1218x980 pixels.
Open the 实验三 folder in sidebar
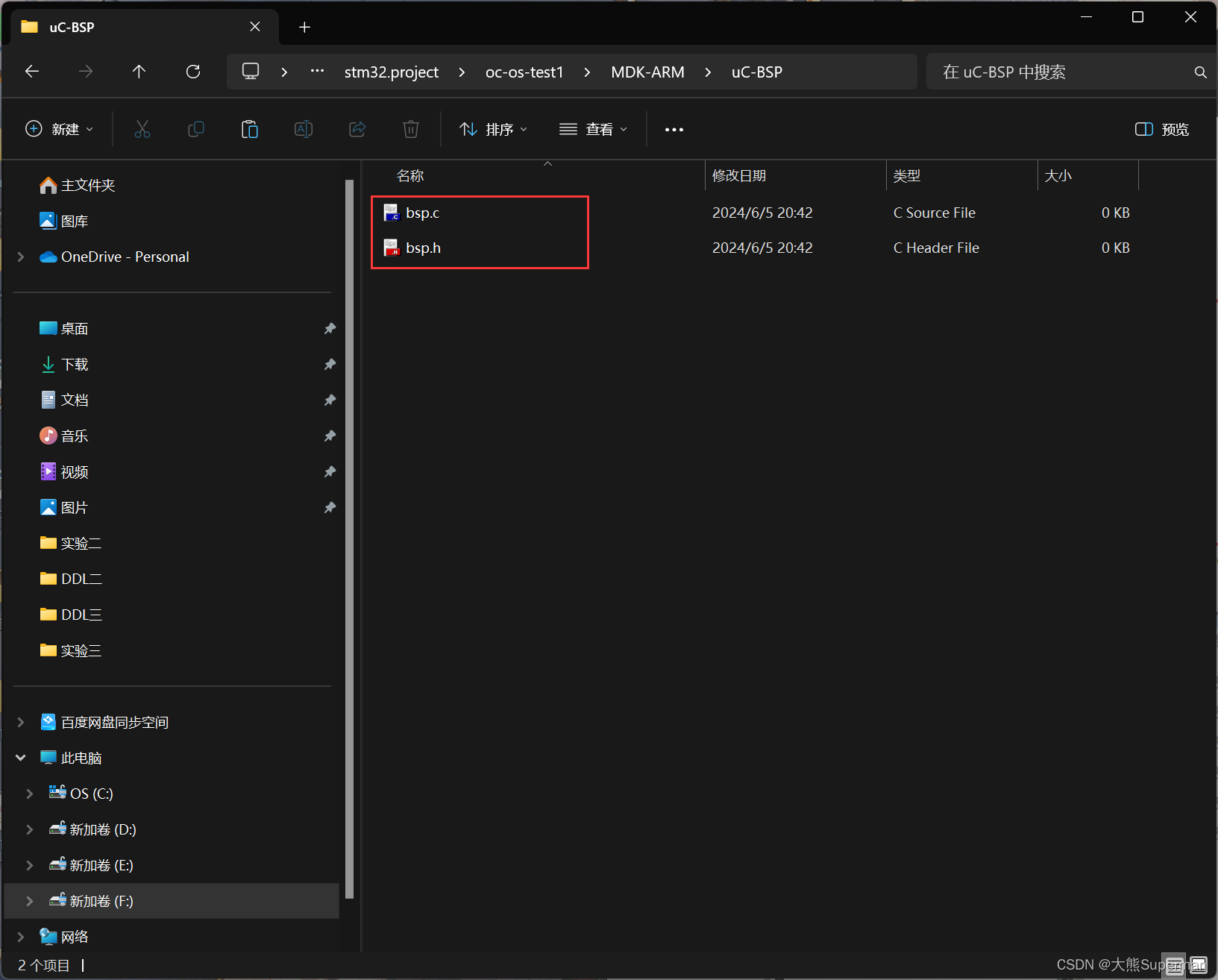tap(70, 650)
